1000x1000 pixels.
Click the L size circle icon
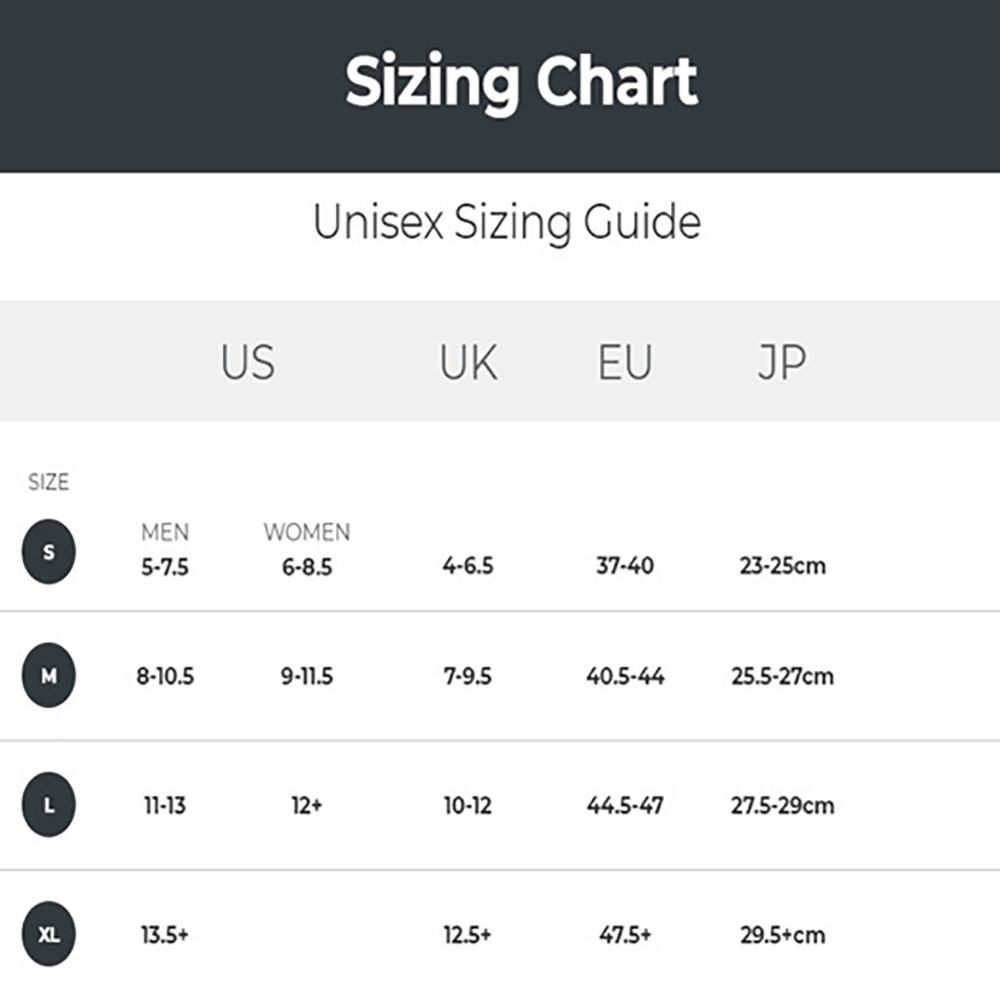(49, 806)
